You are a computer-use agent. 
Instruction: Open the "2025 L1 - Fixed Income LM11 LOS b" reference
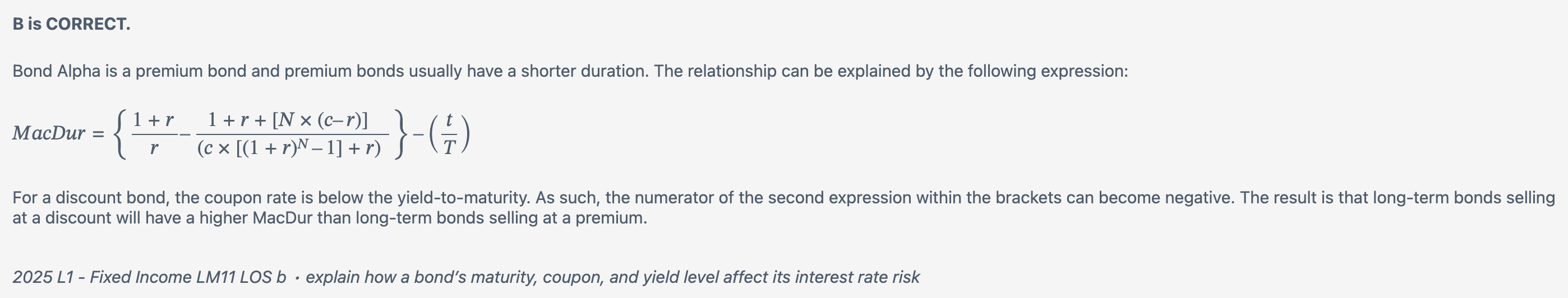point(149,277)
